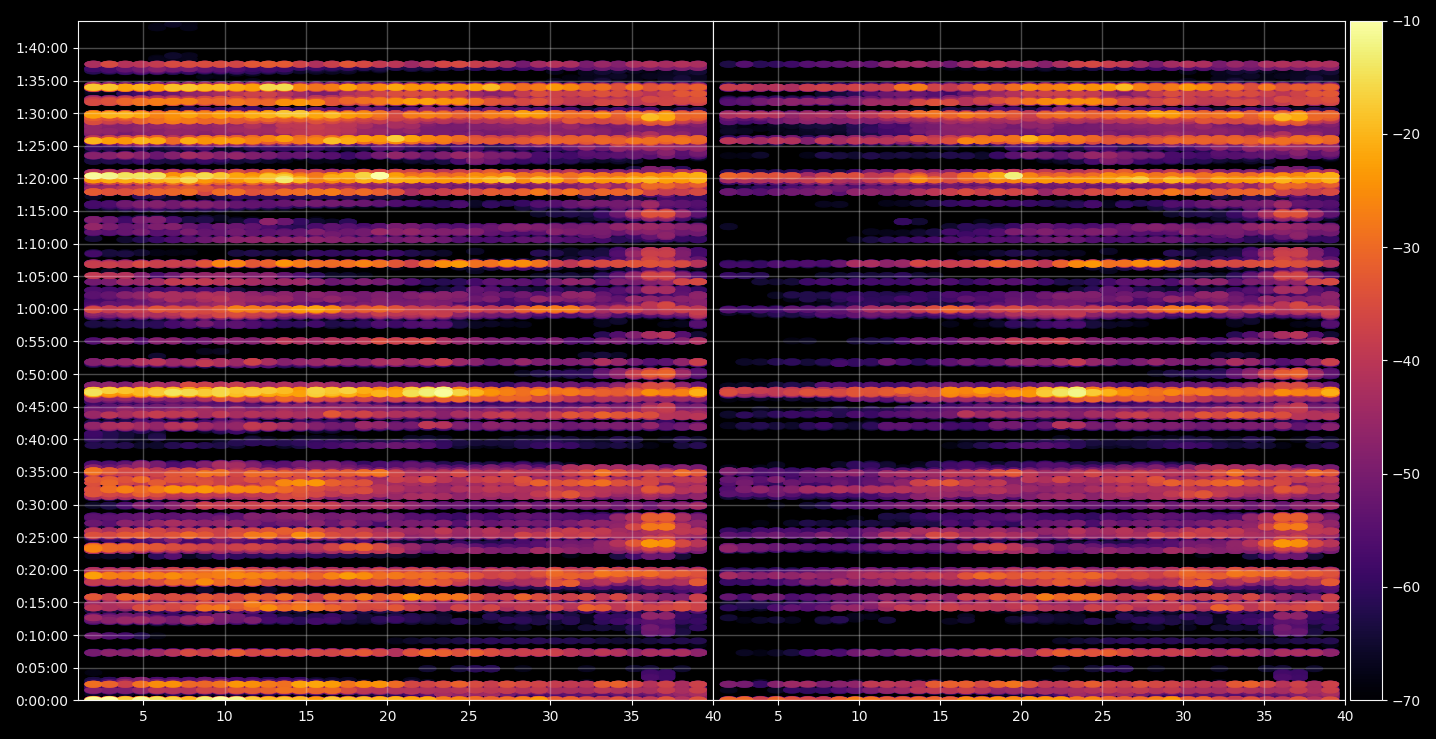
Task: Click the −50 colorbar scale label
Action: pyautogui.click(x=1405, y=474)
